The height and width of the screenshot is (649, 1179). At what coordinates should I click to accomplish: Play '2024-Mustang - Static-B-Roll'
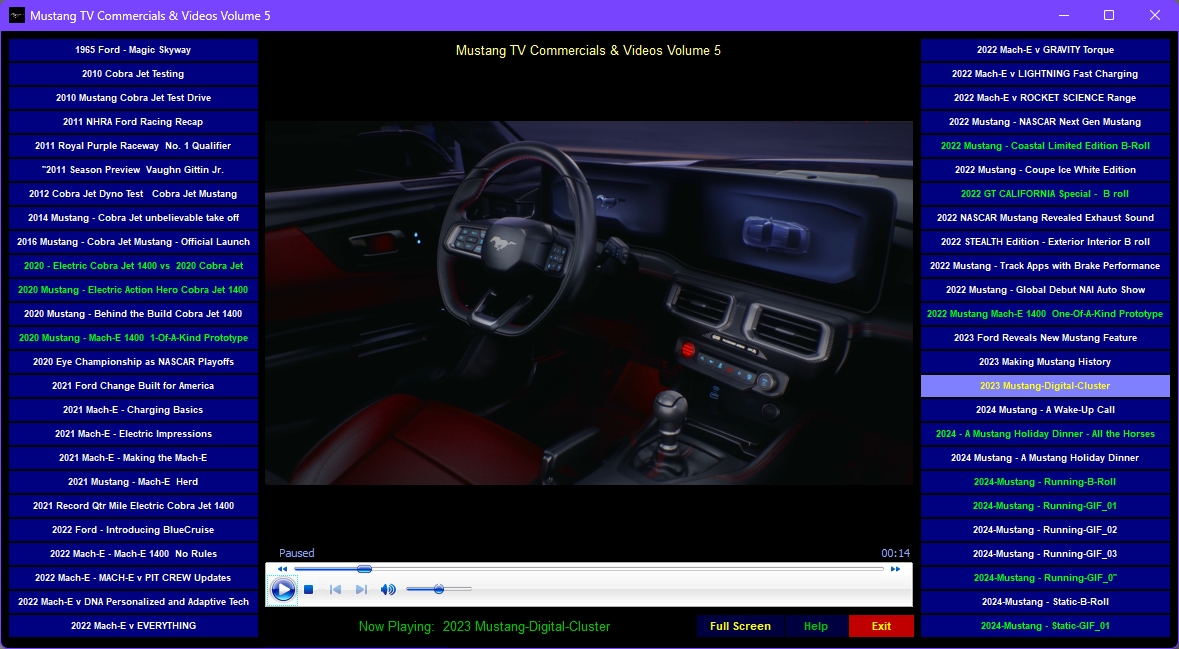tap(1045, 602)
